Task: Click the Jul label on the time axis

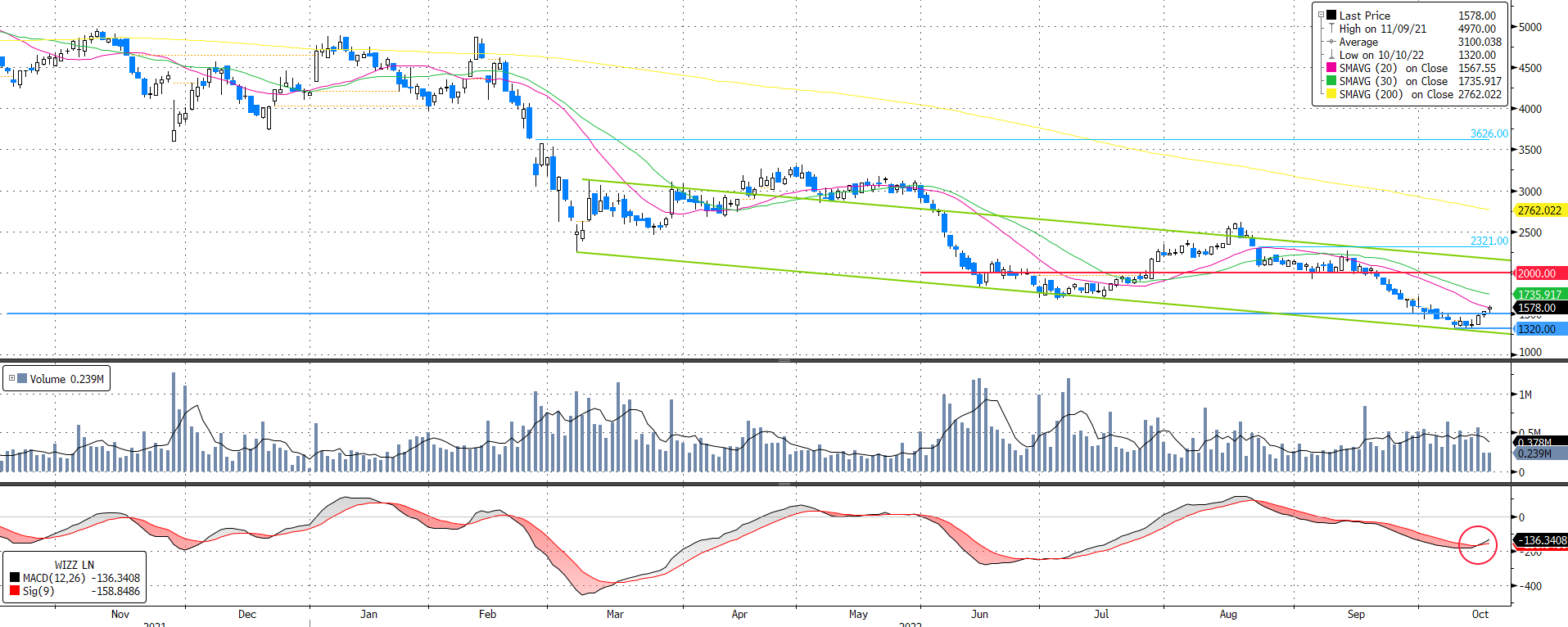Action: [1101, 614]
